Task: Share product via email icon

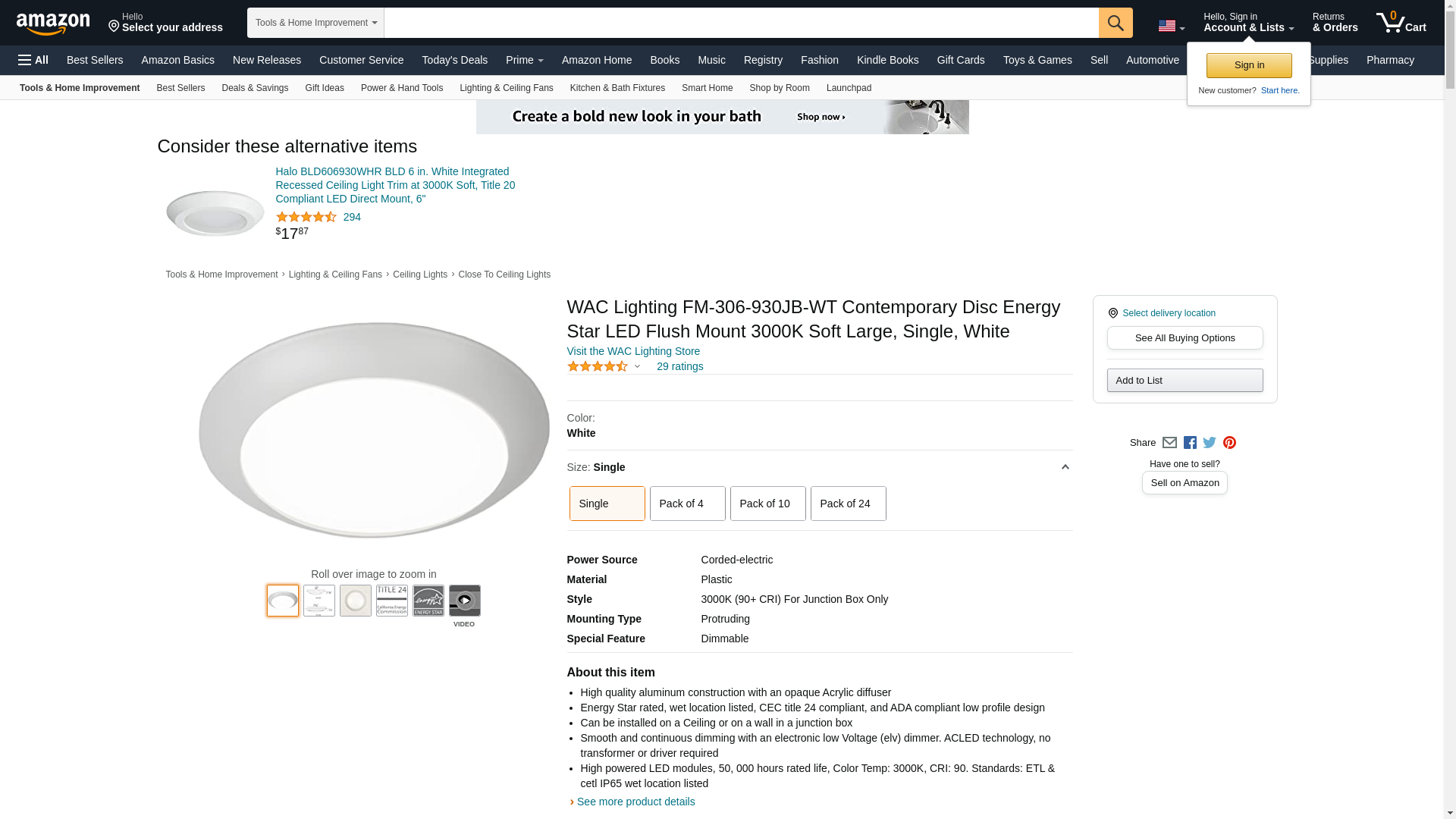Action: pyautogui.click(x=1169, y=443)
